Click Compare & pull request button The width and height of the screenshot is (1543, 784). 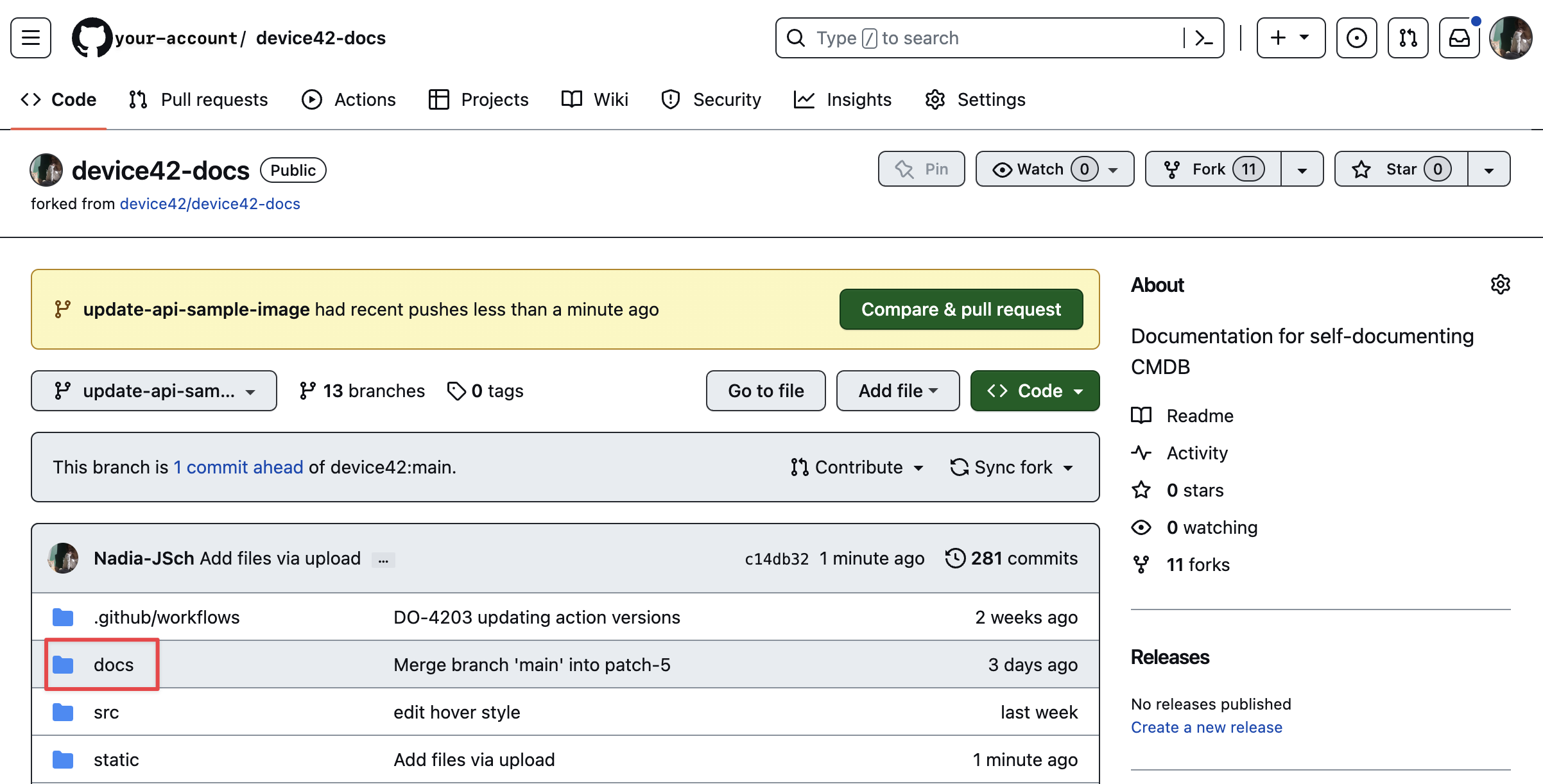pos(961,309)
